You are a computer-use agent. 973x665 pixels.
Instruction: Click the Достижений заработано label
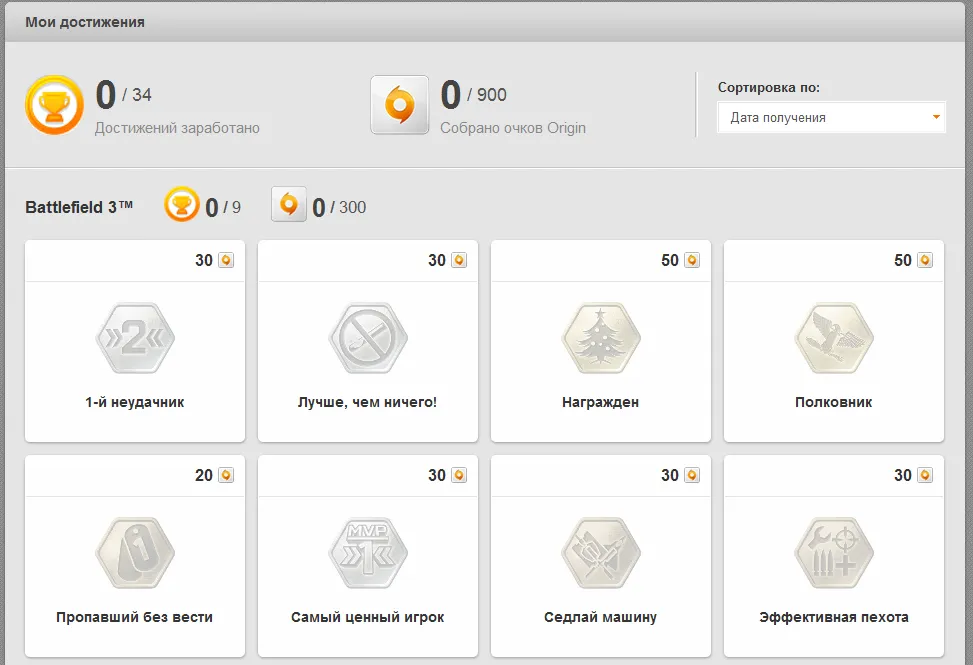(x=177, y=128)
